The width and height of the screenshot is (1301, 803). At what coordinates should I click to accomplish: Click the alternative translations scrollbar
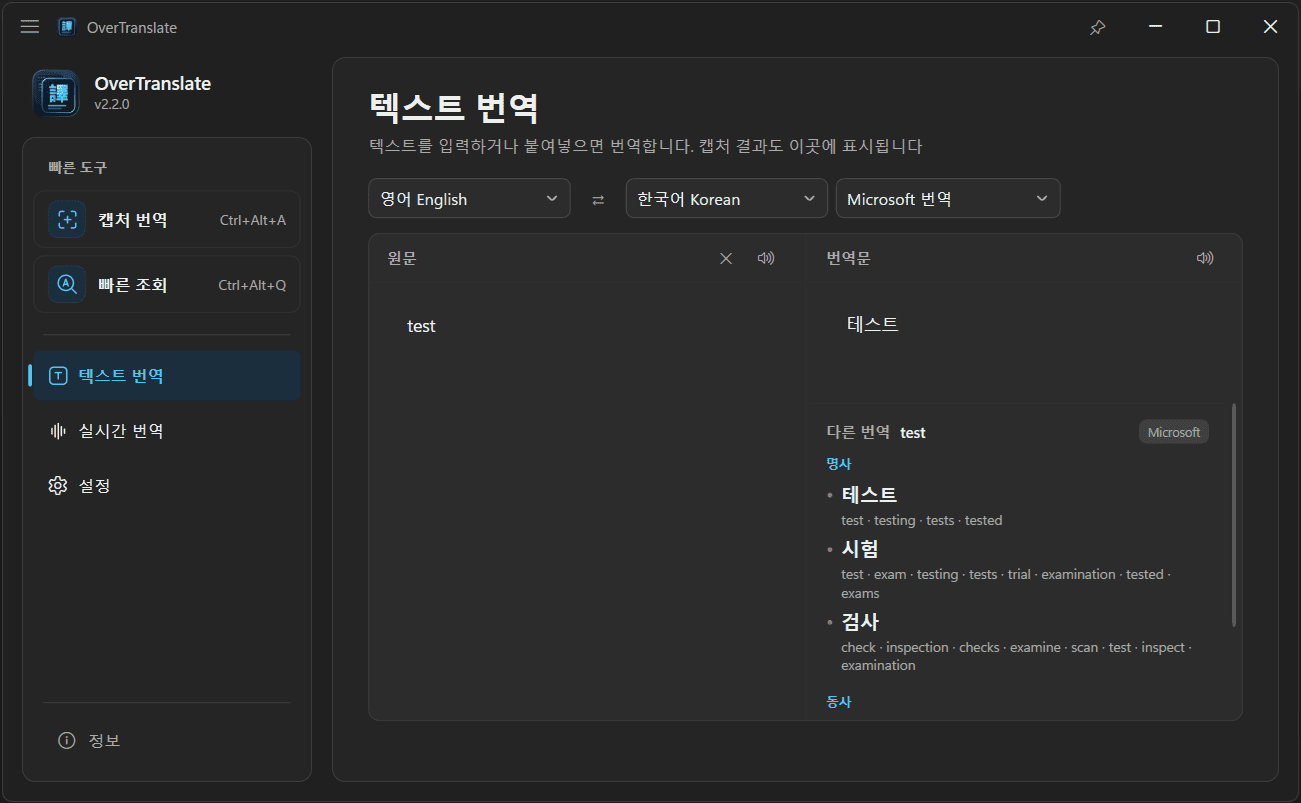pos(1234,515)
